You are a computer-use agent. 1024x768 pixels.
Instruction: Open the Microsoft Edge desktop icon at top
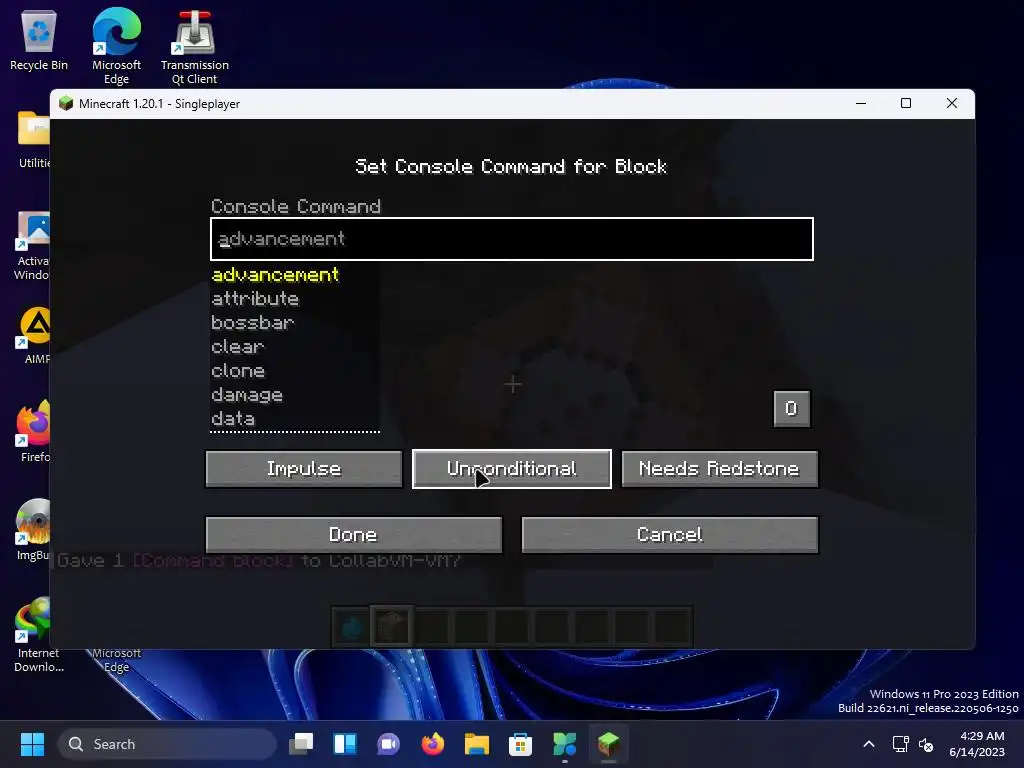coord(116,46)
